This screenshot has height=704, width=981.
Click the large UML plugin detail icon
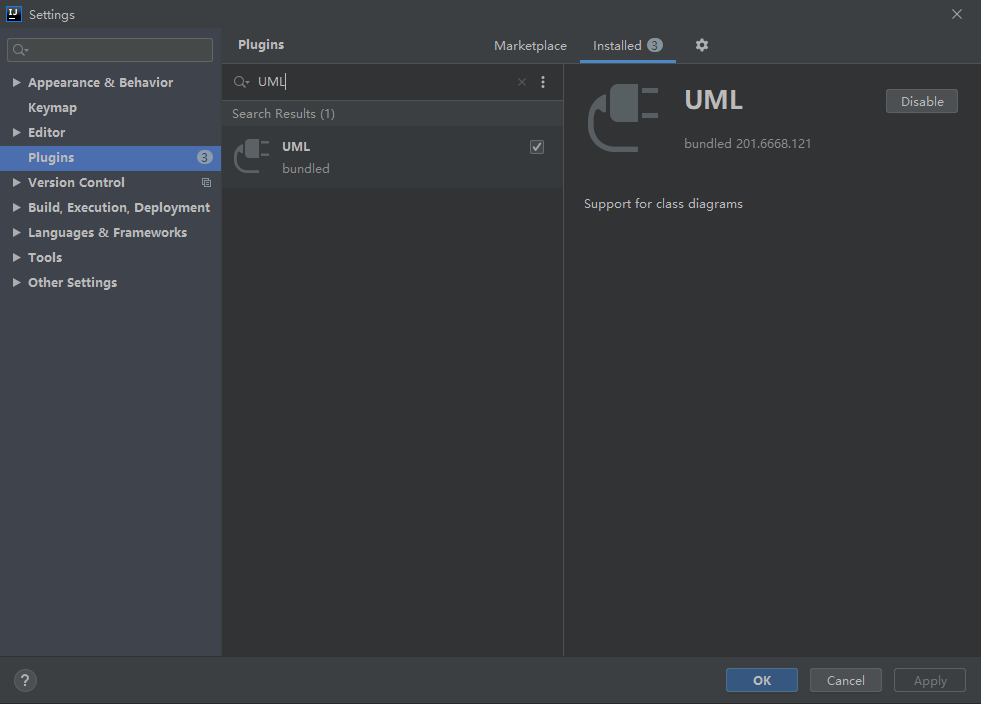click(623, 118)
